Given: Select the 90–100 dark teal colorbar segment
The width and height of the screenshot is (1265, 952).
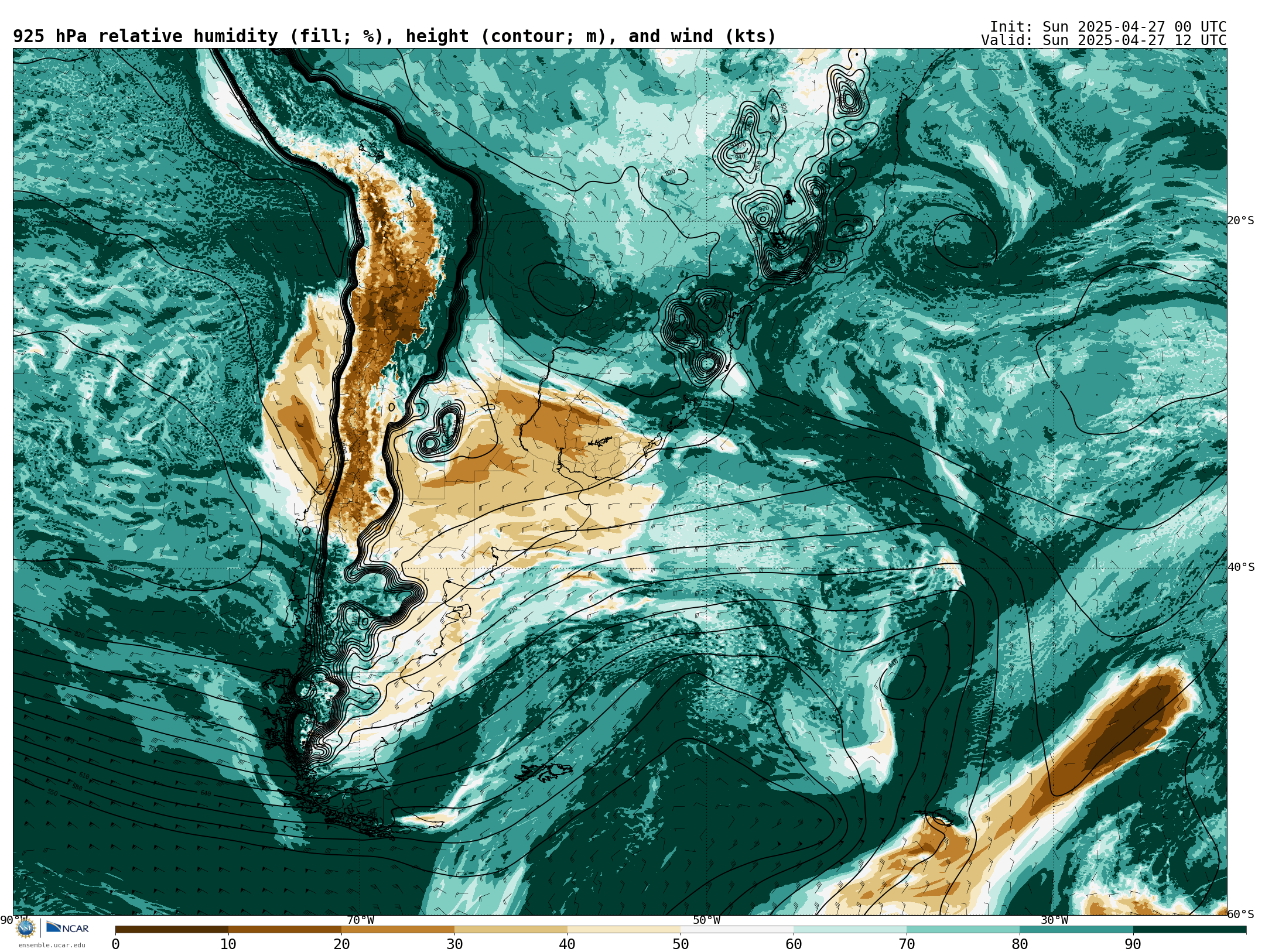Looking at the screenshot, I should (x=1189, y=929).
